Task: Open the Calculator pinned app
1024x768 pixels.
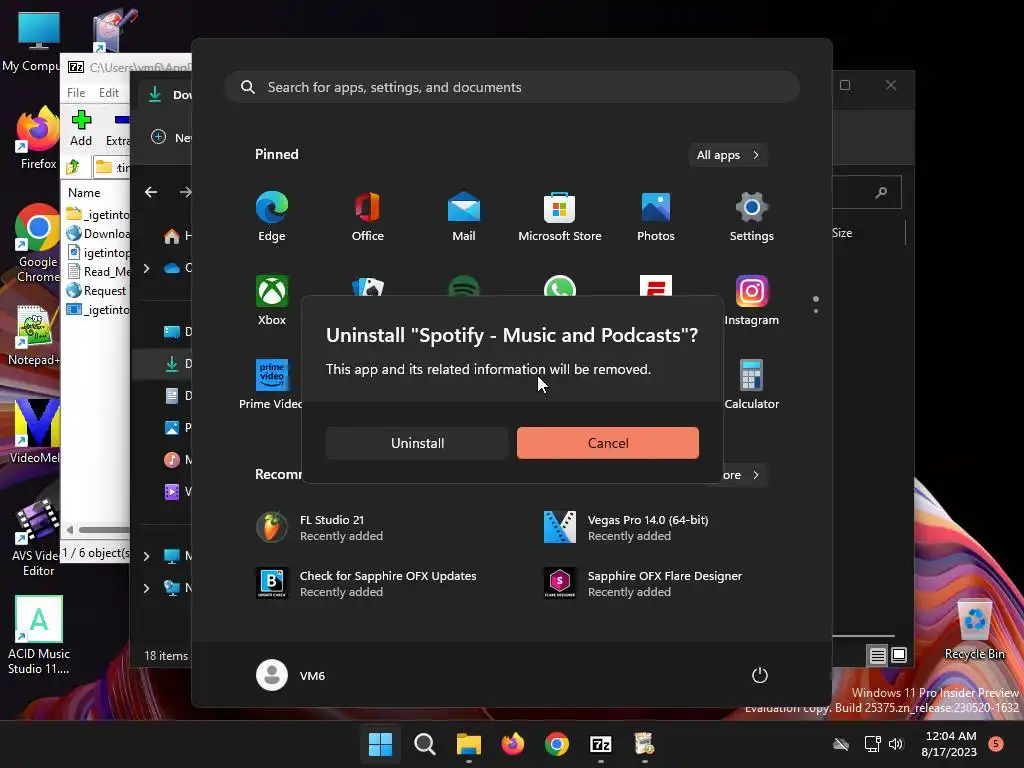Action: pos(752,385)
